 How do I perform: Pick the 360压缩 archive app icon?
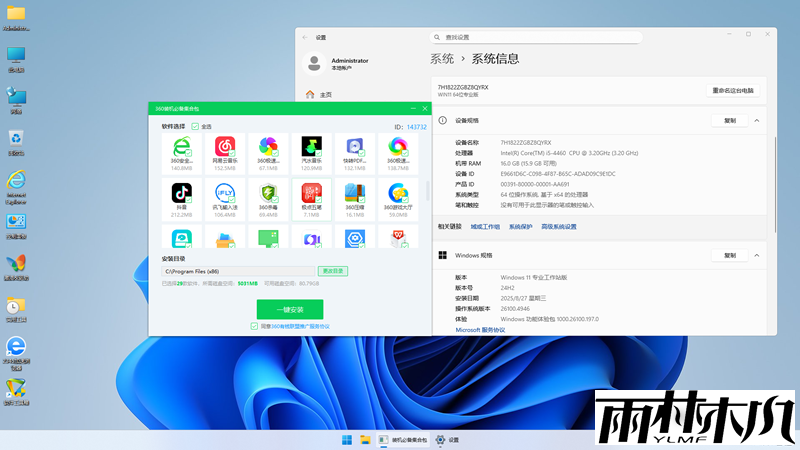click(355, 192)
